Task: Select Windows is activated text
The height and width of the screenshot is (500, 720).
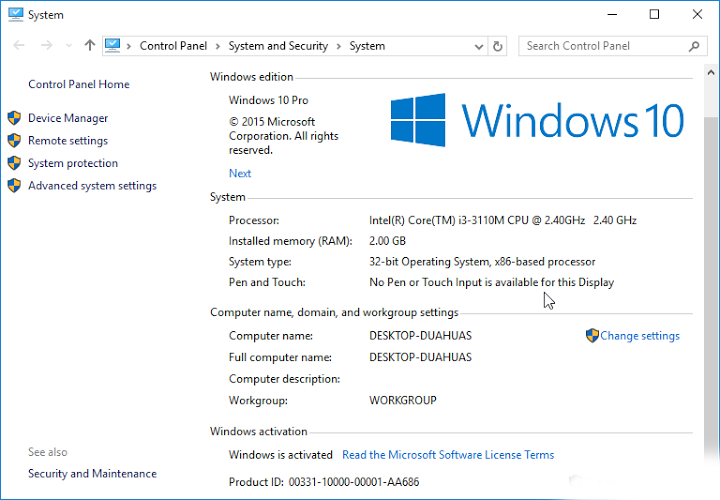Action: click(281, 455)
